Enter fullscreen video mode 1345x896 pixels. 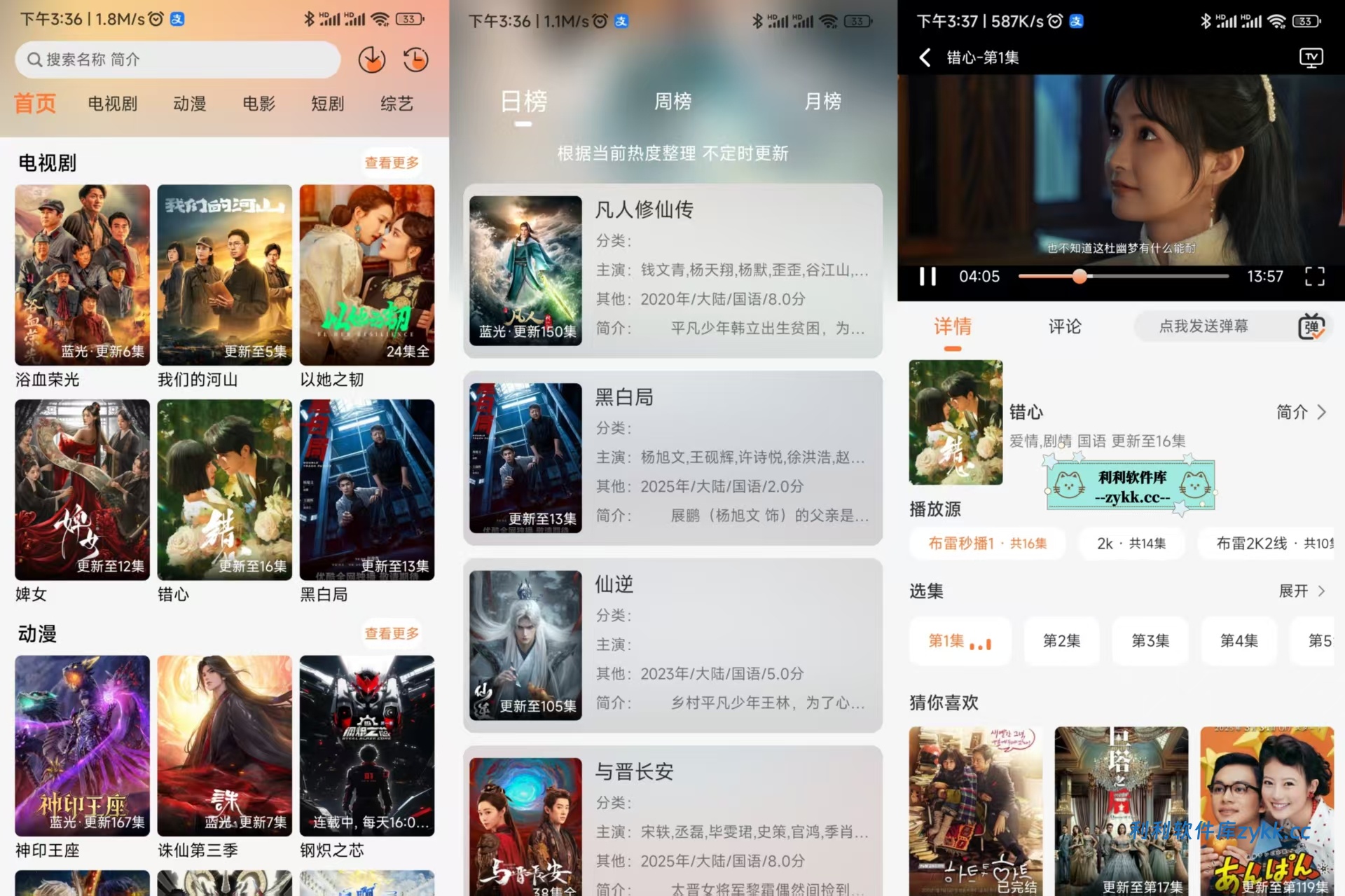pos(1314,276)
